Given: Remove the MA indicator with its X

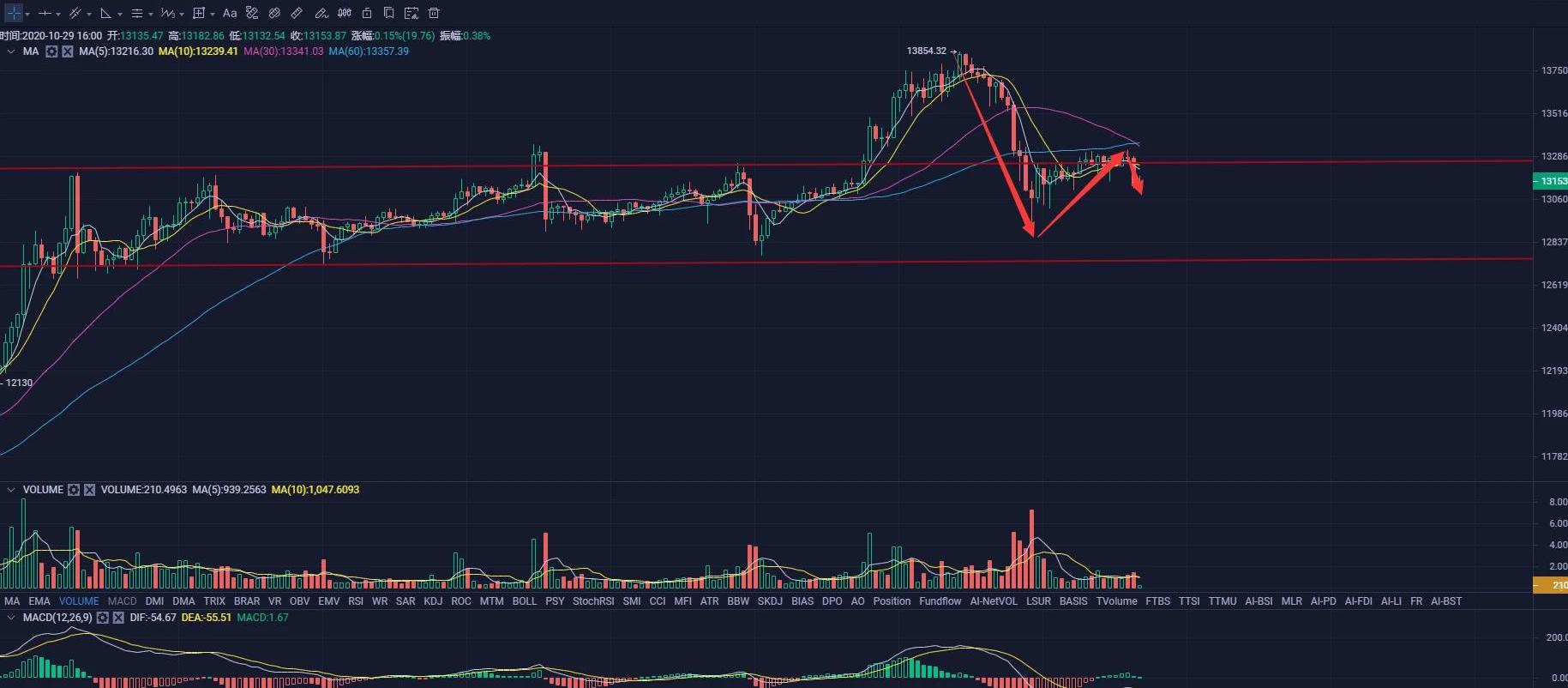Looking at the screenshot, I should pos(68,51).
